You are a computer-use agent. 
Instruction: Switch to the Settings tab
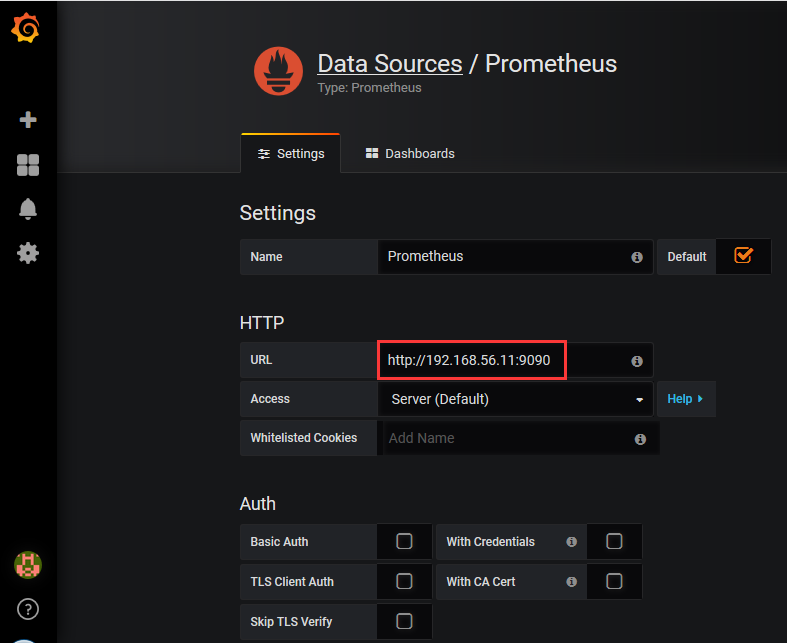[x=291, y=154]
